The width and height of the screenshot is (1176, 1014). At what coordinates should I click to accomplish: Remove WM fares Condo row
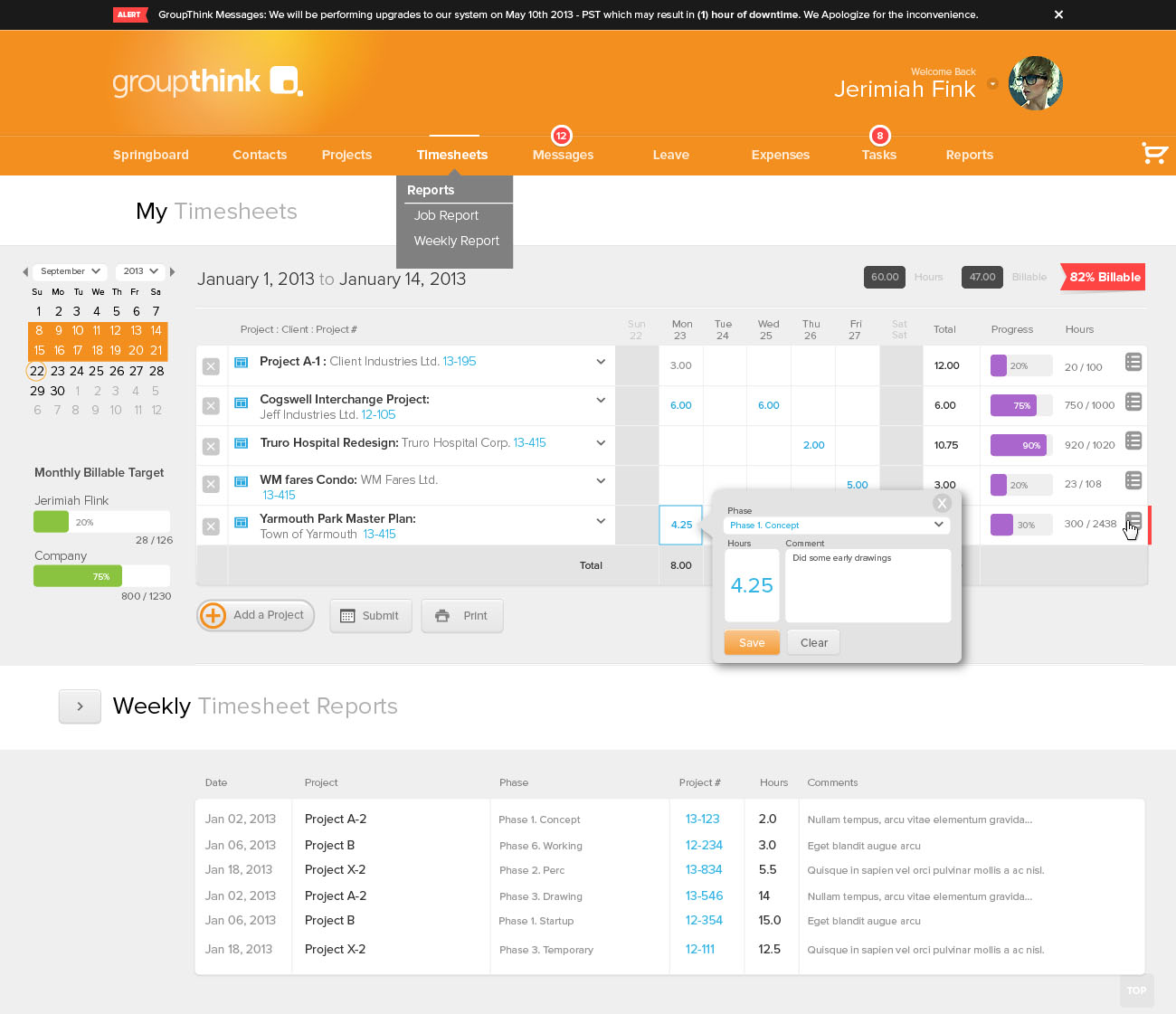211,484
